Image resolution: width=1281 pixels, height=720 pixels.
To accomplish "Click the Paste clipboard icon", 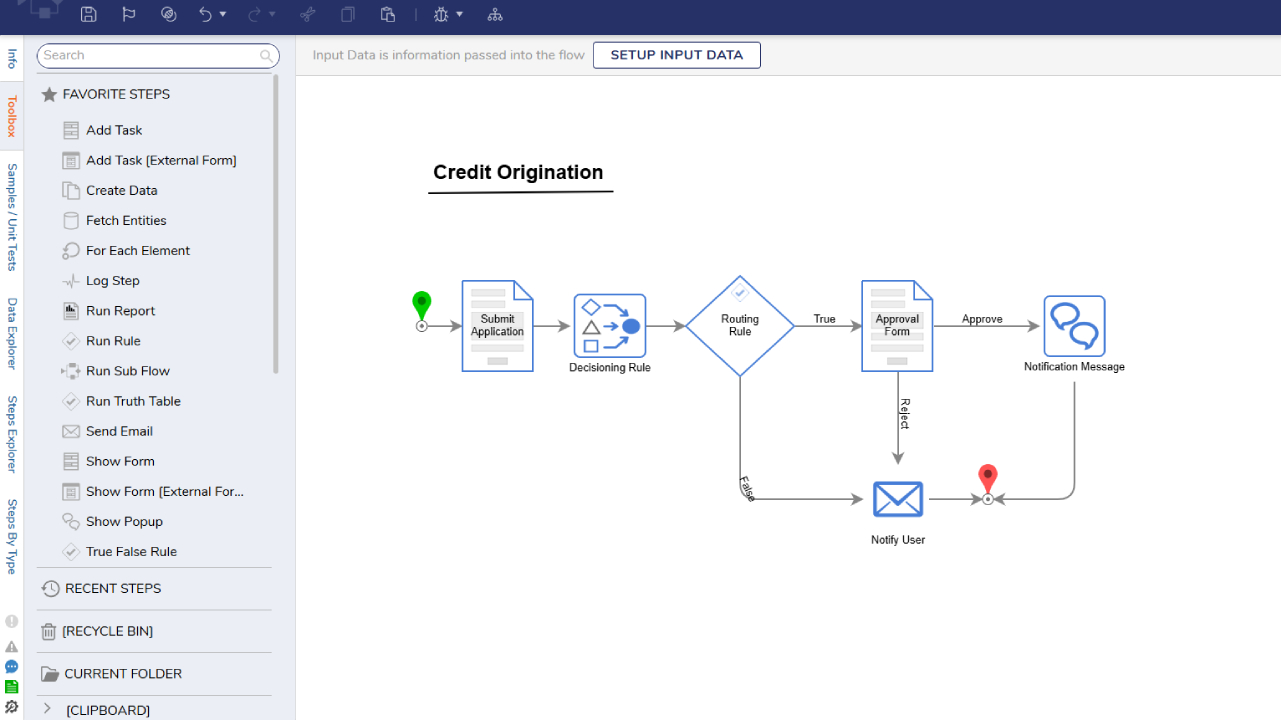I will (x=388, y=14).
